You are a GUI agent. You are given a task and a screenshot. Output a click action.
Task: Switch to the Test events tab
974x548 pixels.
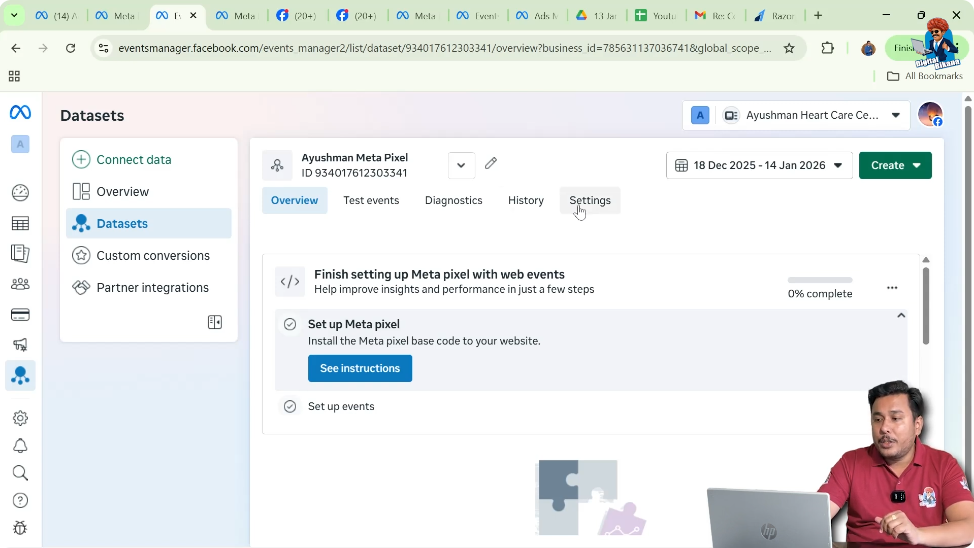(371, 201)
